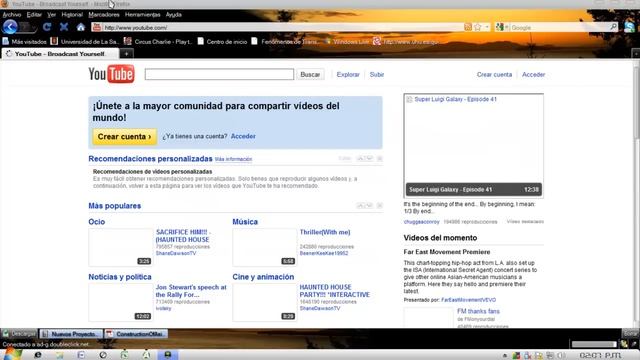Open the Circus Charlie bookmark
Image resolution: width=640 pixels, height=360 pixels.
158,42
